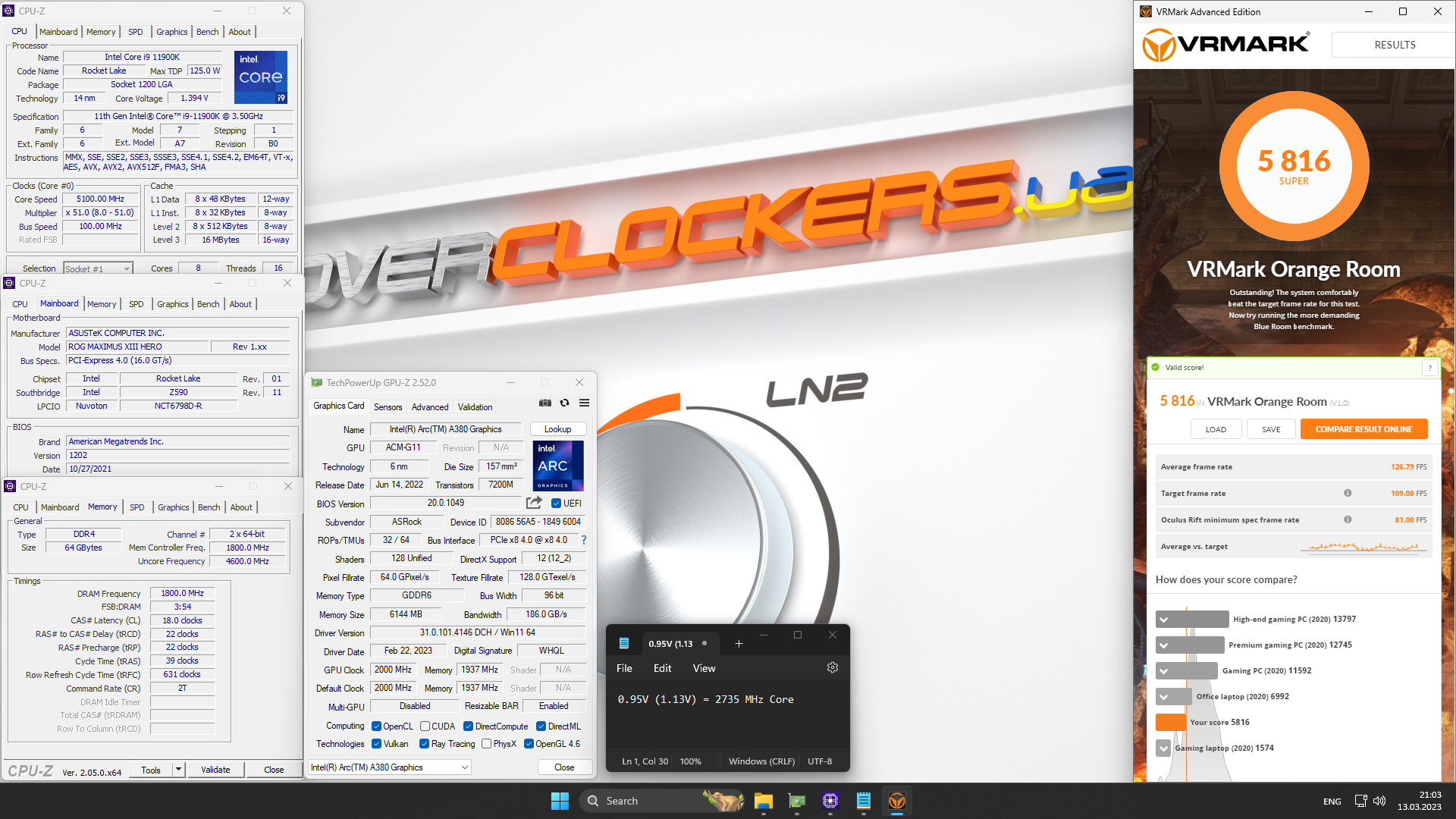Expand the Office laptop comparison row
1456x819 pixels.
1163,697
